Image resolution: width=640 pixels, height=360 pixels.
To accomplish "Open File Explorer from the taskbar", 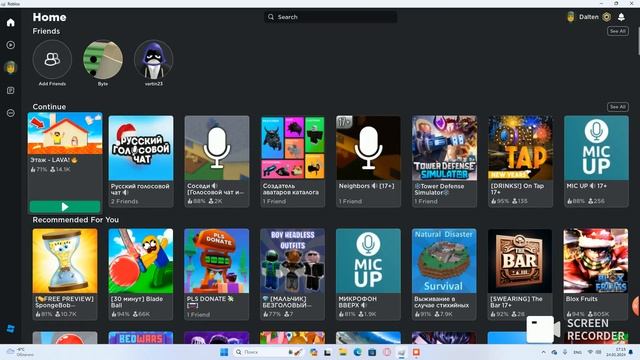I will point(343,352).
